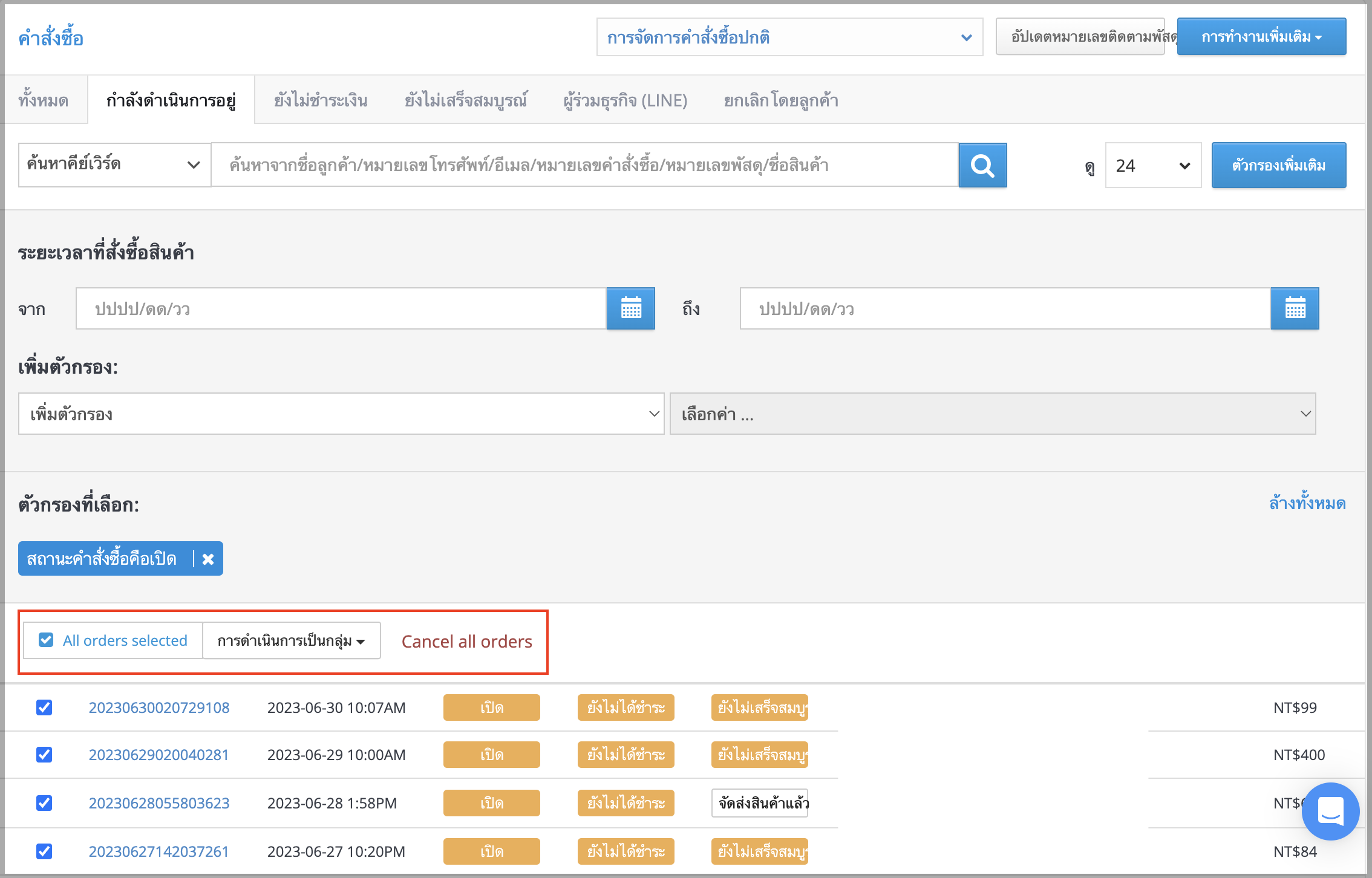Click unpaid badge for order 20230629020040281
This screenshot has height=878, width=1372.
pos(626,754)
